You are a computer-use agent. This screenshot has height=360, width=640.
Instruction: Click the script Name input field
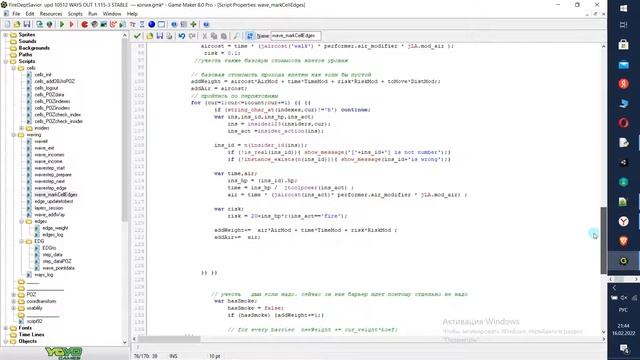(x=296, y=36)
